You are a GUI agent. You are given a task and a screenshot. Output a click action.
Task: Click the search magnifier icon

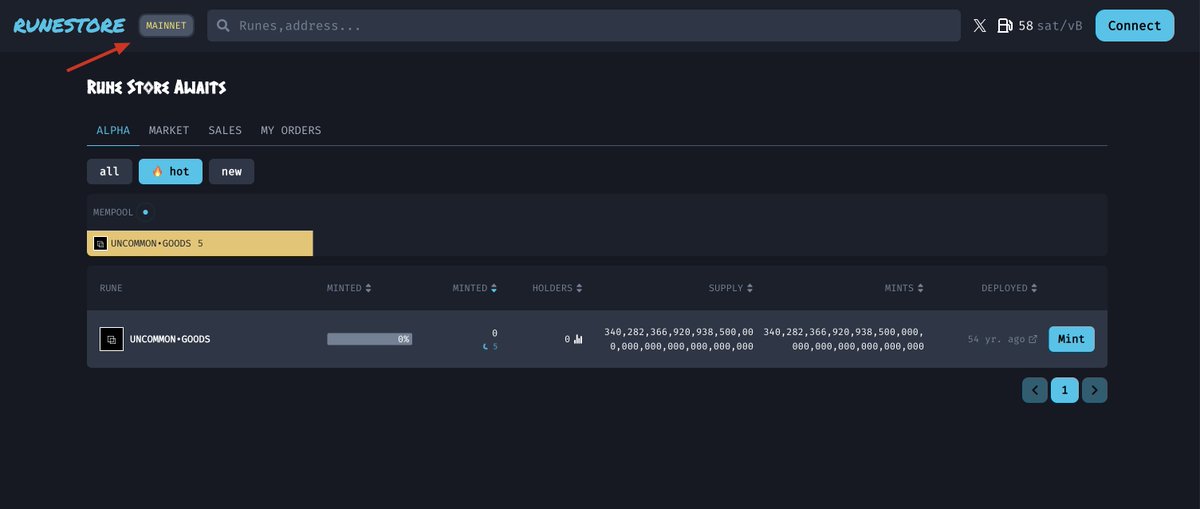click(x=223, y=26)
